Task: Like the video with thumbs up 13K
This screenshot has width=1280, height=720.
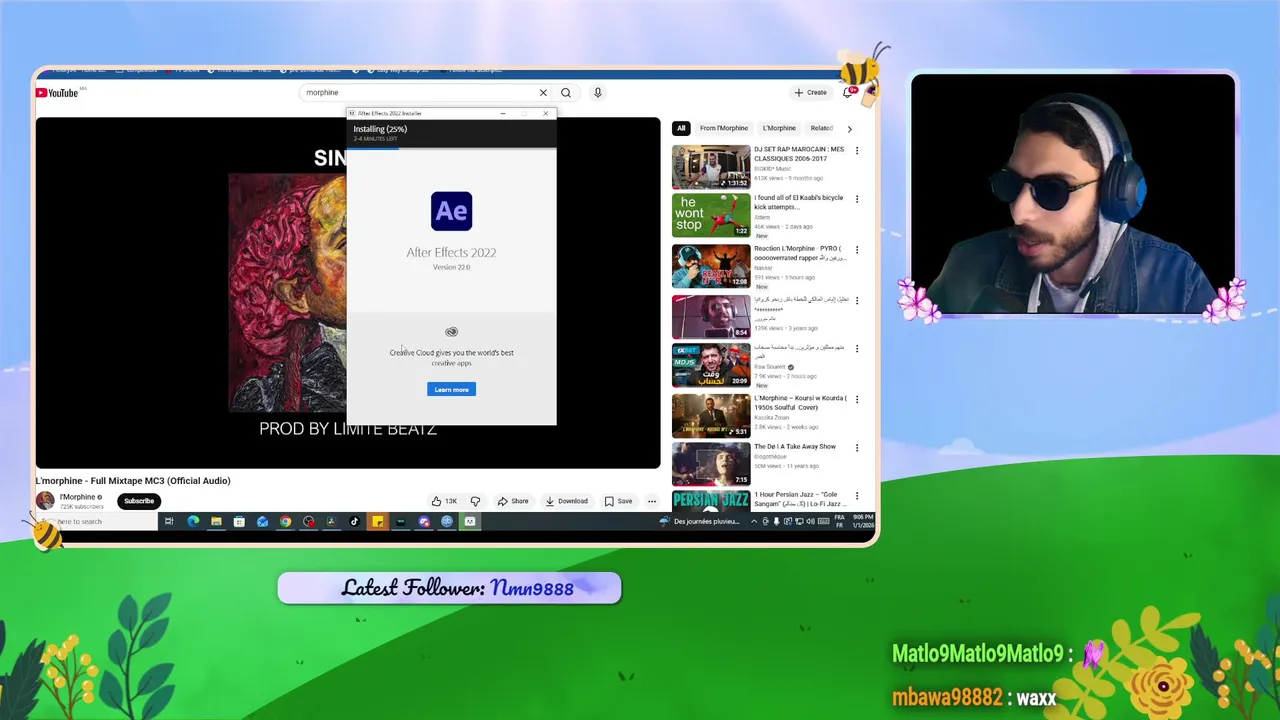Action: 444,501
